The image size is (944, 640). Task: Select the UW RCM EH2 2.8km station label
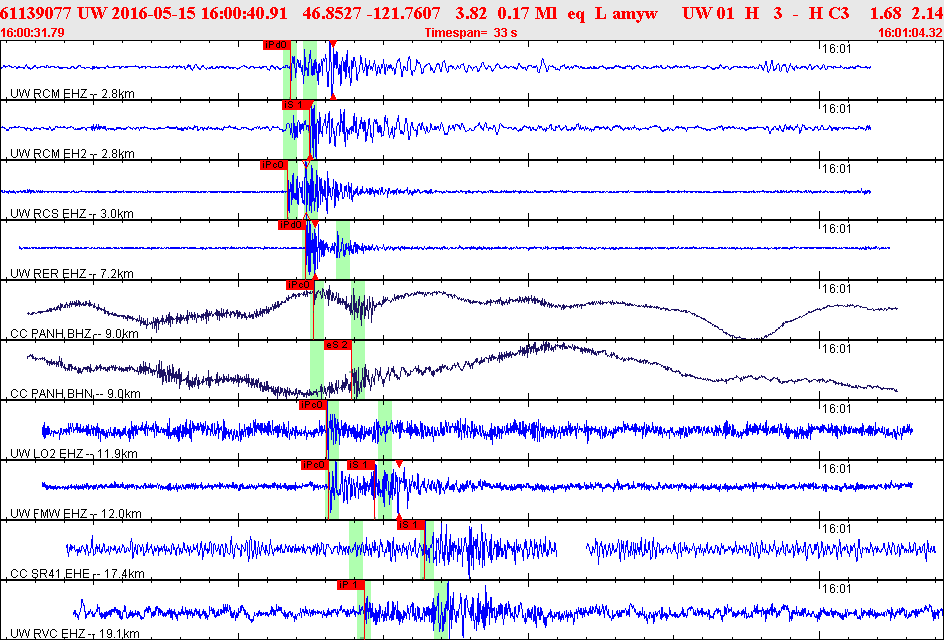tap(72, 154)
